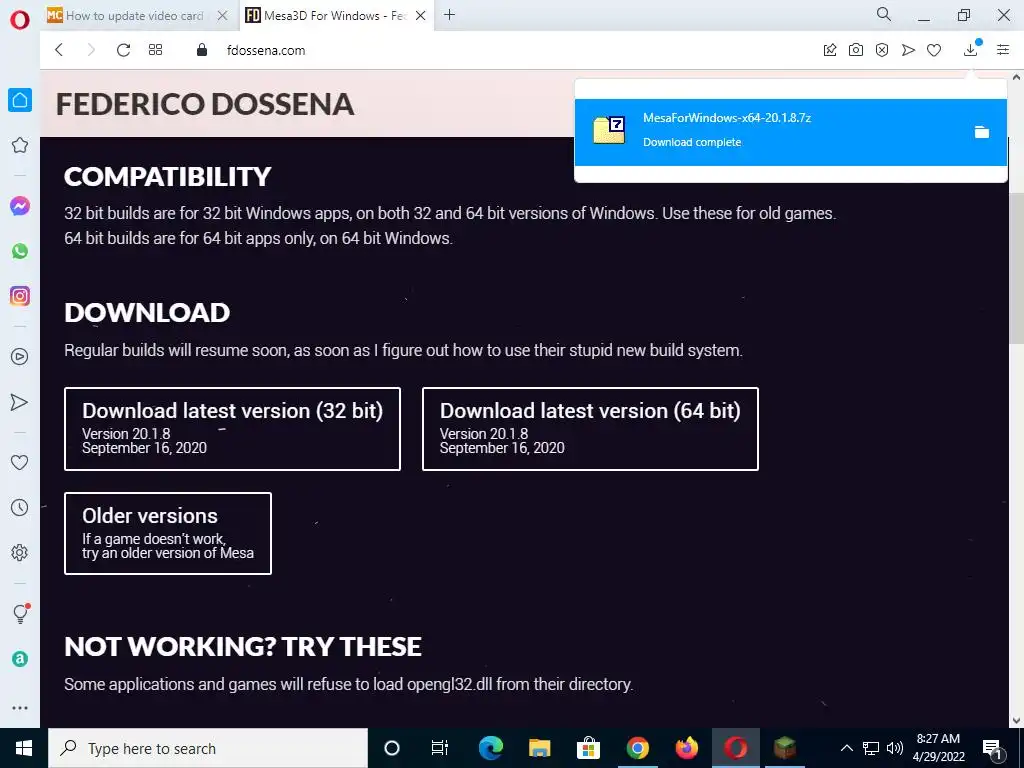Add the page to bookmarks with the toolbar heart
This screenshot has width=1024, height=768.
[x=934, y=50]
